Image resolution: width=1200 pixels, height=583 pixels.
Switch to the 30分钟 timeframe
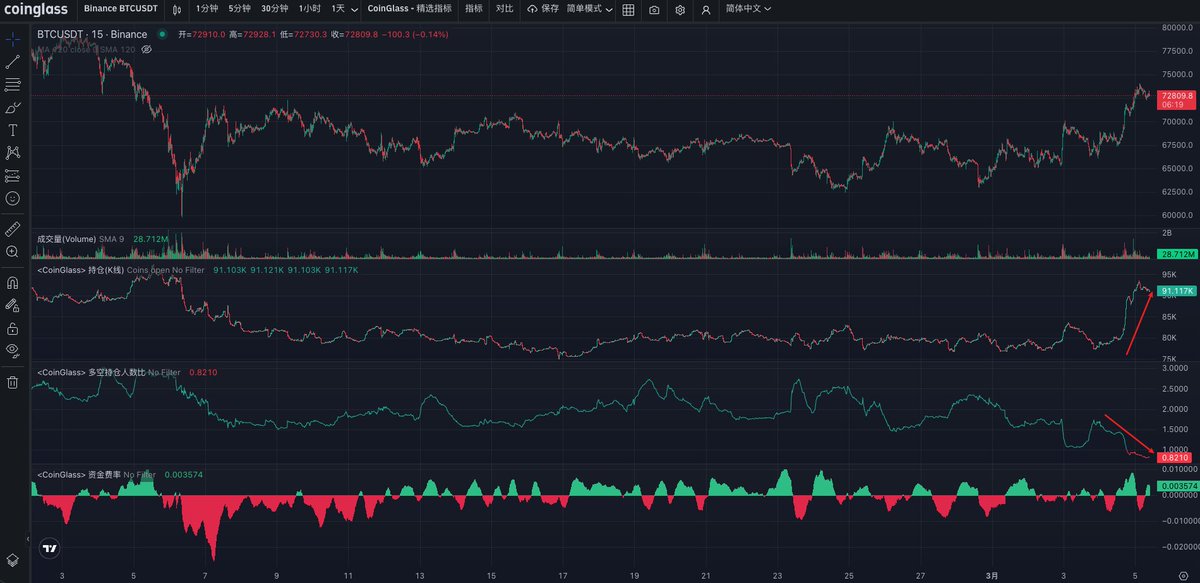tap(273, 8)
